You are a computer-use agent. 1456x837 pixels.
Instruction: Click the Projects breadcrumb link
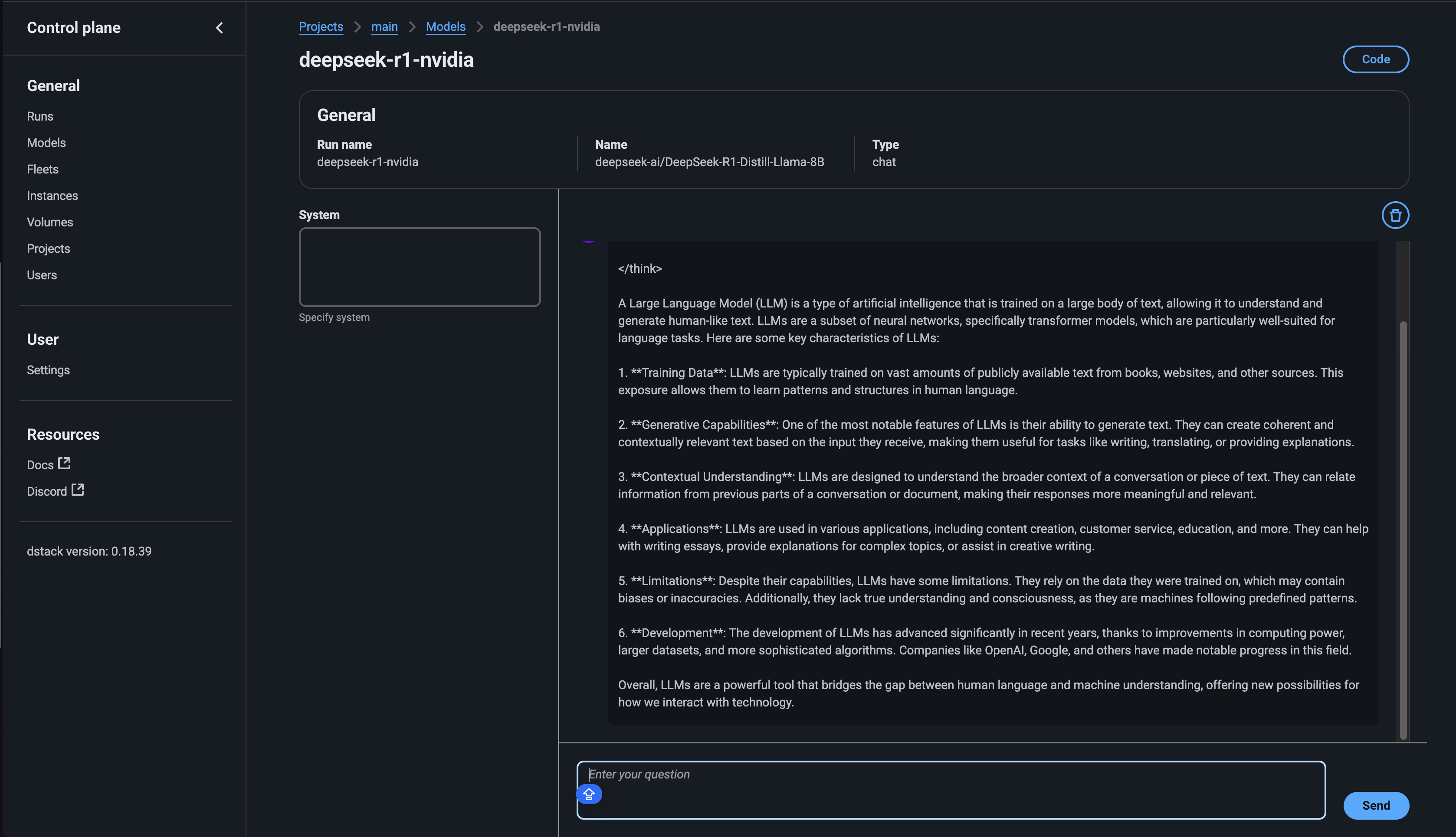click(x=321, y=26)
